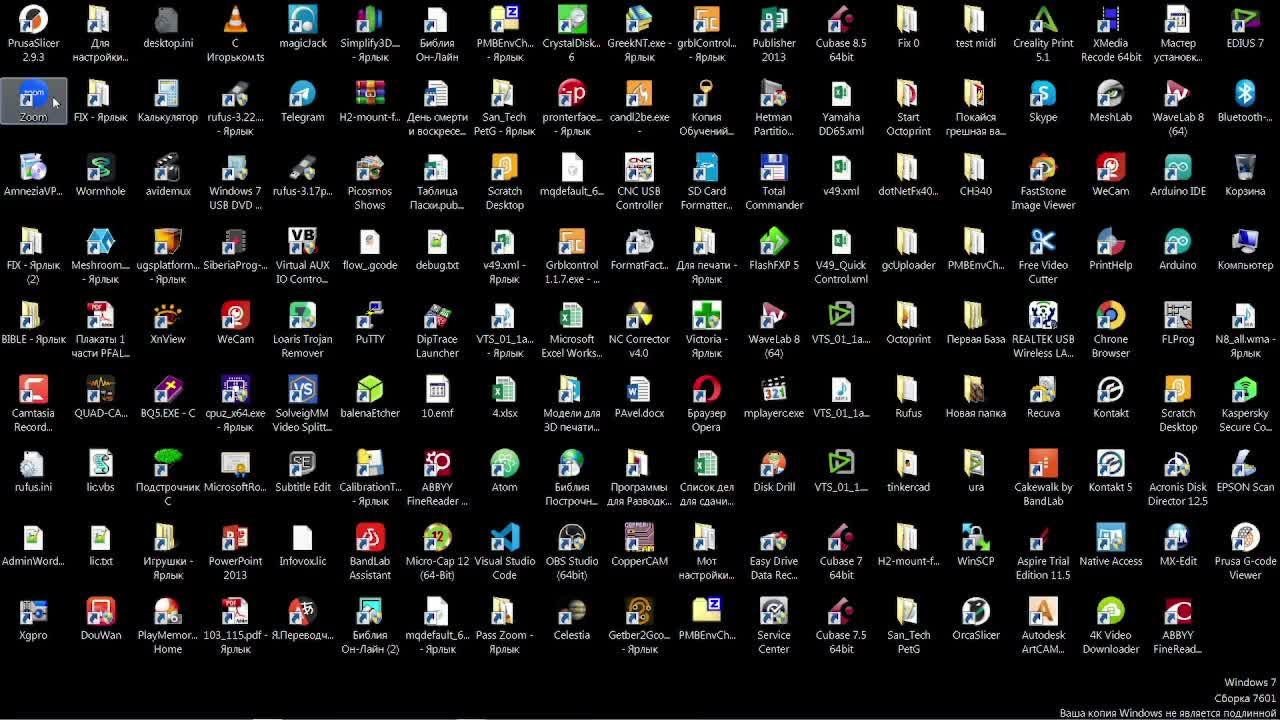Click the Браузер Opera icon
Screen dimensions: 1280x720
(706, 389)
